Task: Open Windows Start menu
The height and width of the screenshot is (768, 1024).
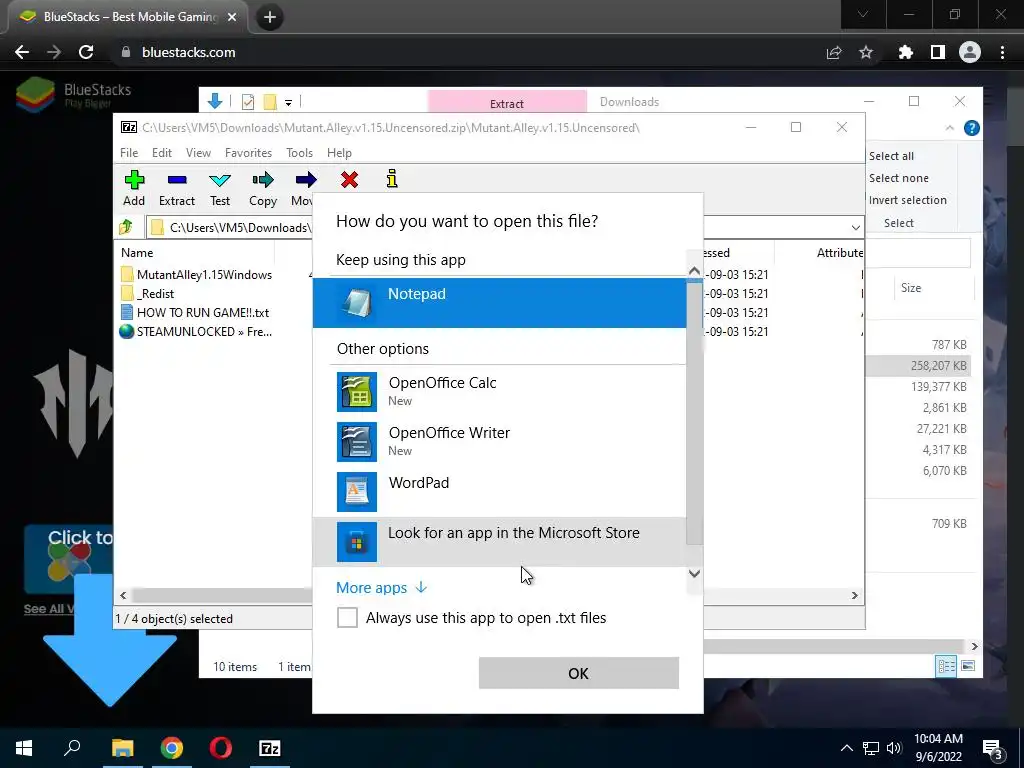Action: coord(24,748)
